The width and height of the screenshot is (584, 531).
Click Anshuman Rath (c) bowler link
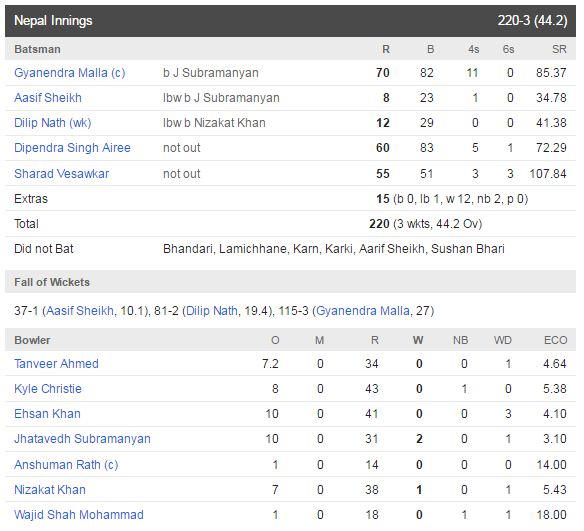(66, 465)
